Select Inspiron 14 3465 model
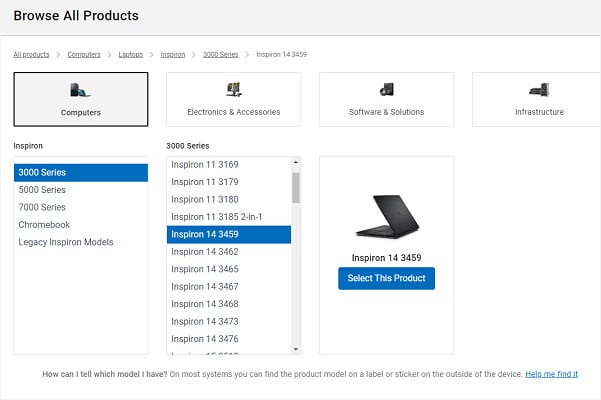Viewport: 601px width, 400px height. pos(229,269)
